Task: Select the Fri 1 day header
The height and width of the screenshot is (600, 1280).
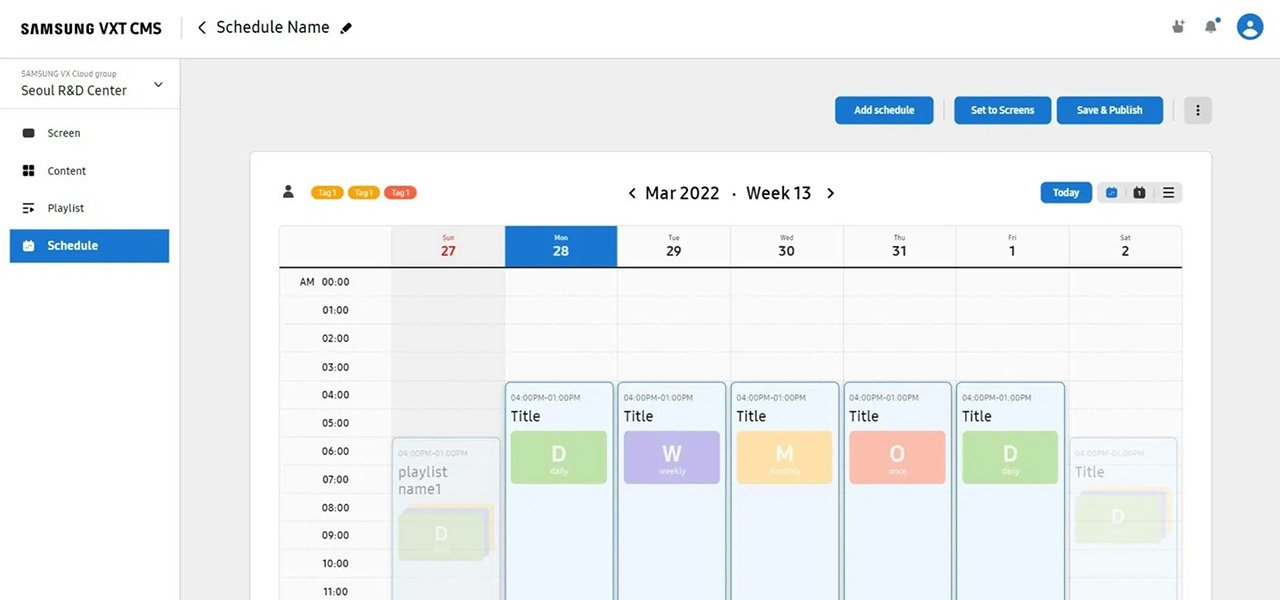Action: [x=1012, y=246]
